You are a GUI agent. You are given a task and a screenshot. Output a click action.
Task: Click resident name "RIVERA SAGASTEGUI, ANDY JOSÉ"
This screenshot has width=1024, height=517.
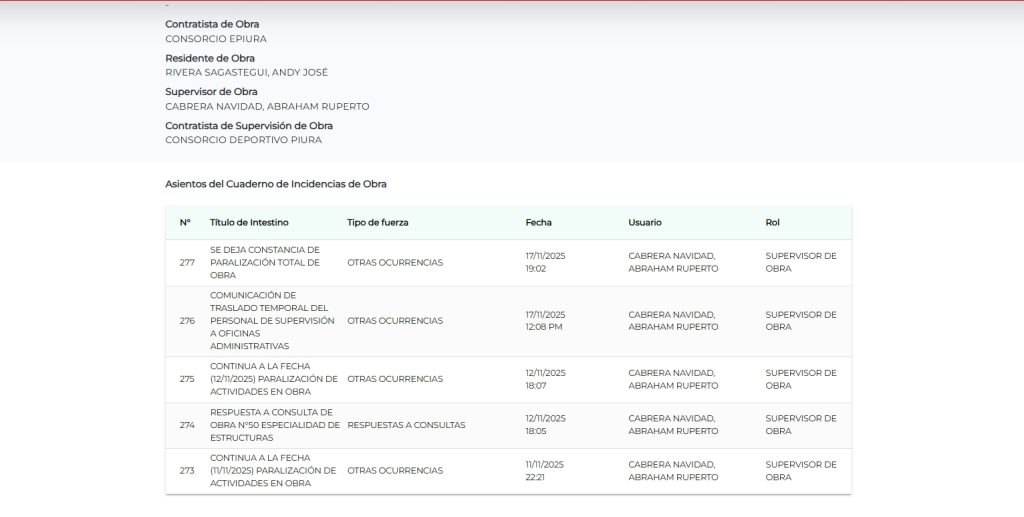pyautogui.click(x=246, y=72)
